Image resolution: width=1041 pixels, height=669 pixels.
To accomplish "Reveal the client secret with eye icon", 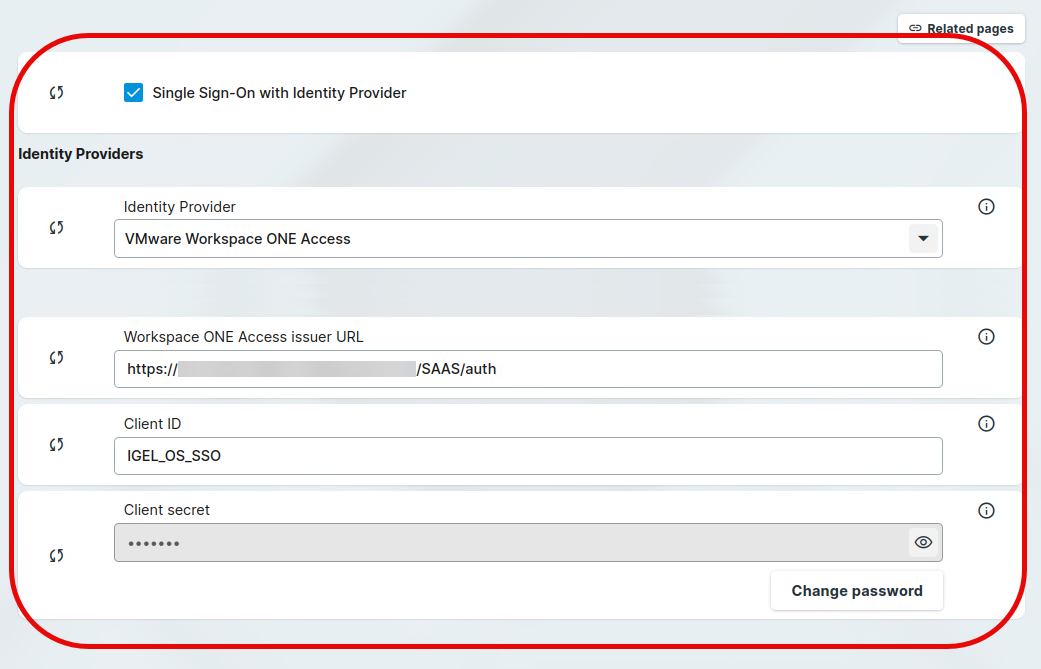I will (923, 542).
